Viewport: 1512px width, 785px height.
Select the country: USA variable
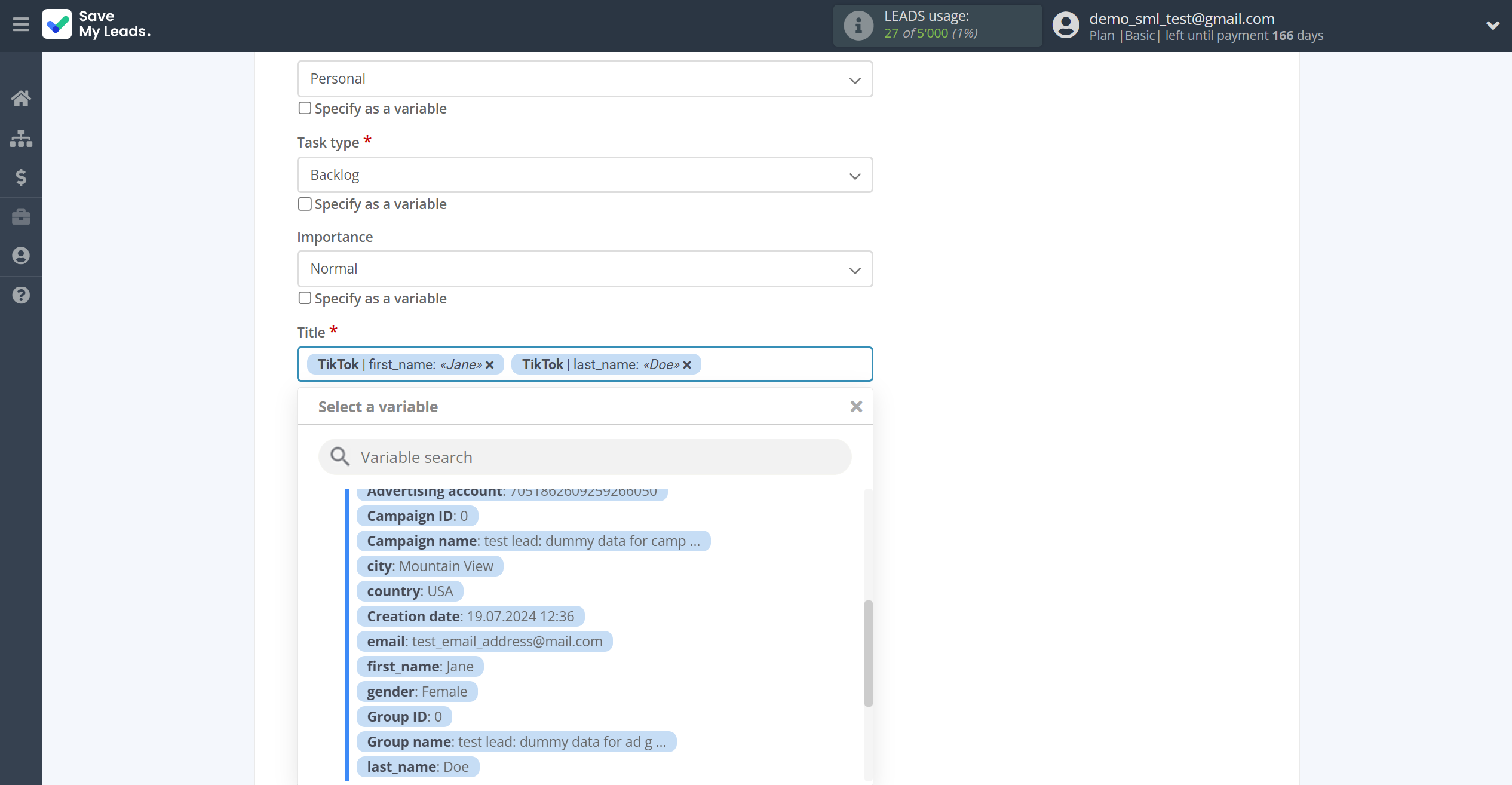pyautogui.click(x=410, y=591)
